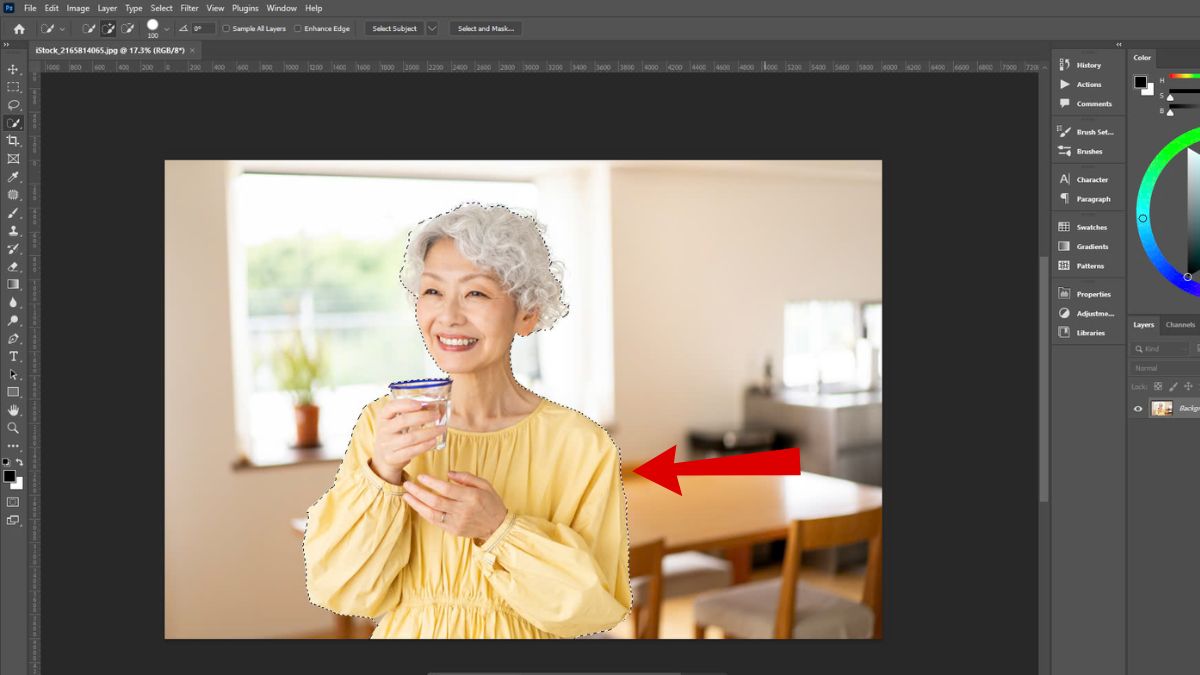Click the Select and Mask button
This screenshot has width=1200, height=675.
coord(485,29)
